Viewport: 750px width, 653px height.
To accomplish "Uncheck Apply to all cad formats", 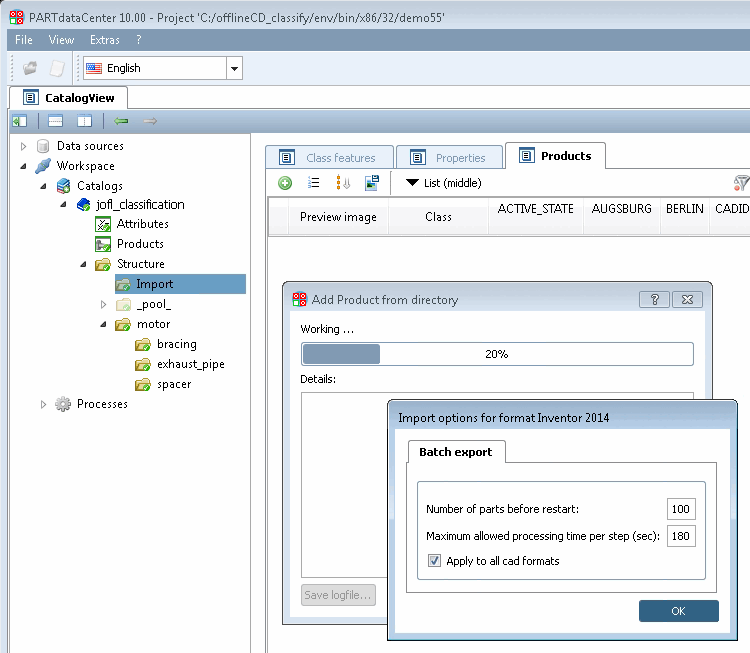I will [434, 561].
